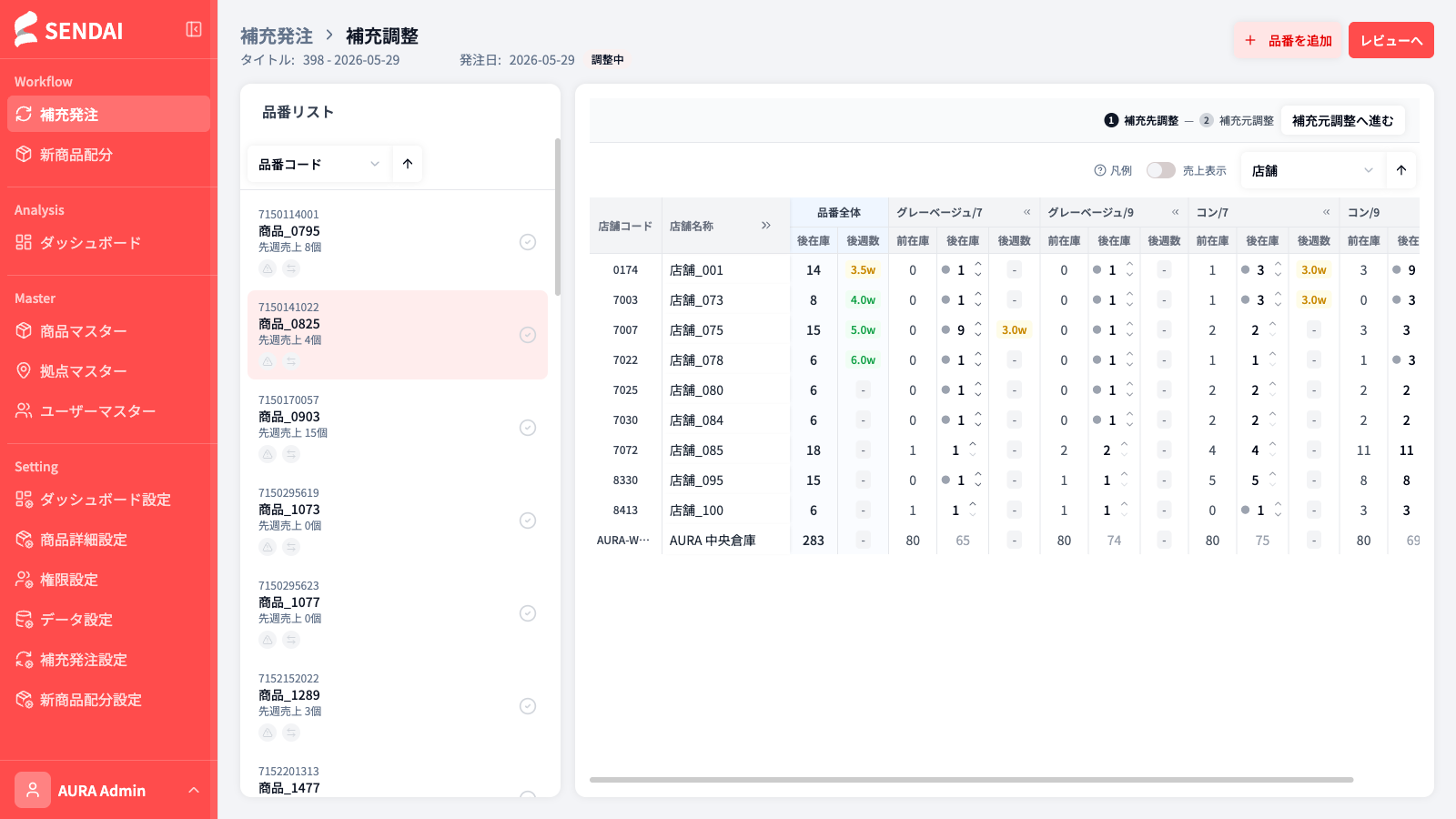Click the AURA 中央倉庫 row name

click(713, 540)
